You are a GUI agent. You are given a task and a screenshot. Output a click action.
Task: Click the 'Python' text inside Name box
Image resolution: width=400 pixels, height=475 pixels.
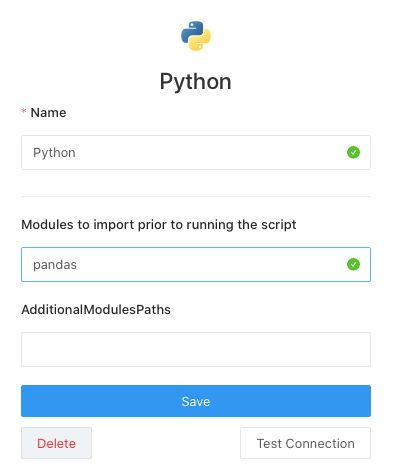[54, 153]
